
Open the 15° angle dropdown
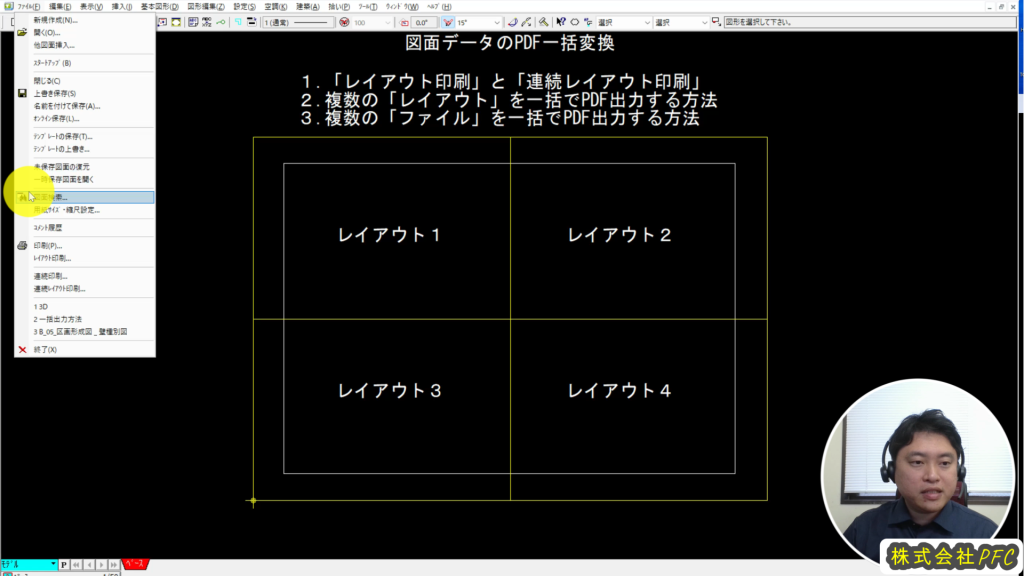pos(496,22)
